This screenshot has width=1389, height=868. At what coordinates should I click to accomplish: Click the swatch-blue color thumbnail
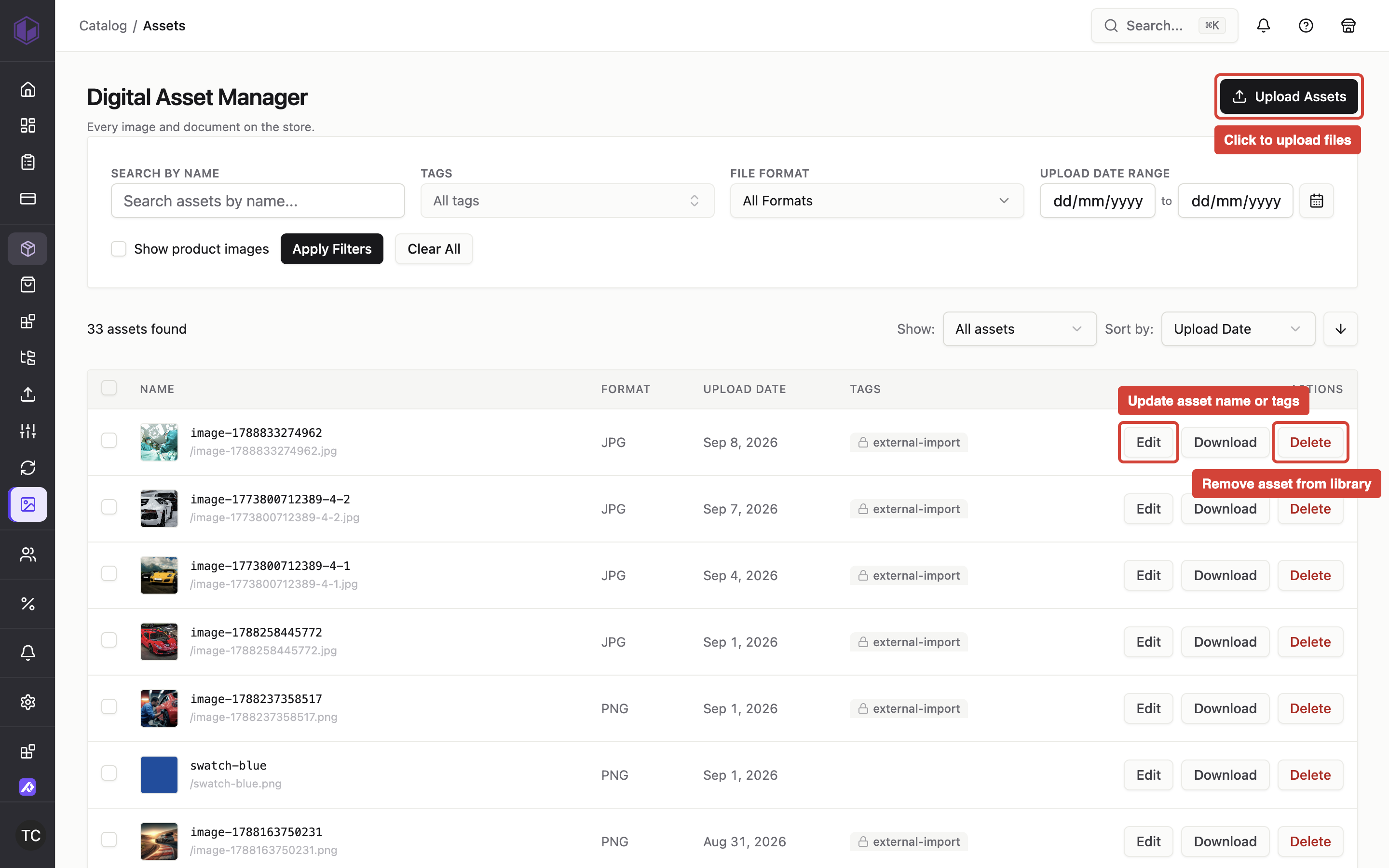point(159,775)
